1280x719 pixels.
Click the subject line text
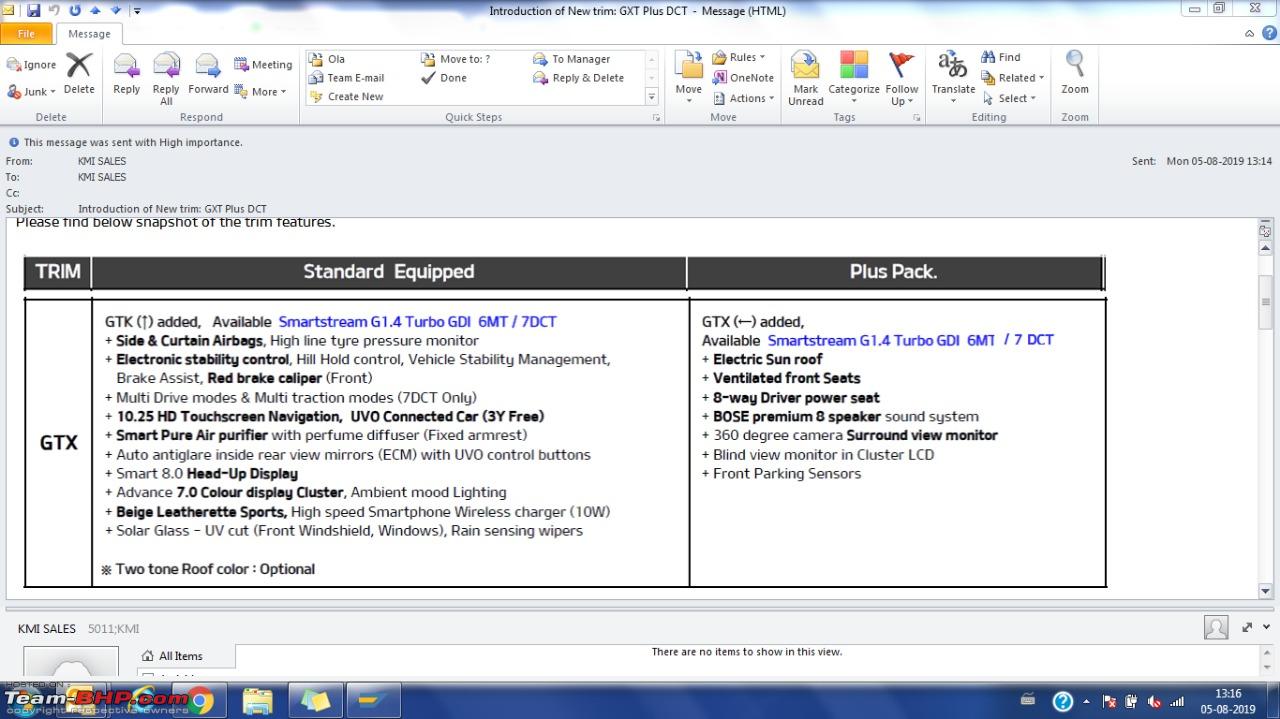tap(172, 209)
